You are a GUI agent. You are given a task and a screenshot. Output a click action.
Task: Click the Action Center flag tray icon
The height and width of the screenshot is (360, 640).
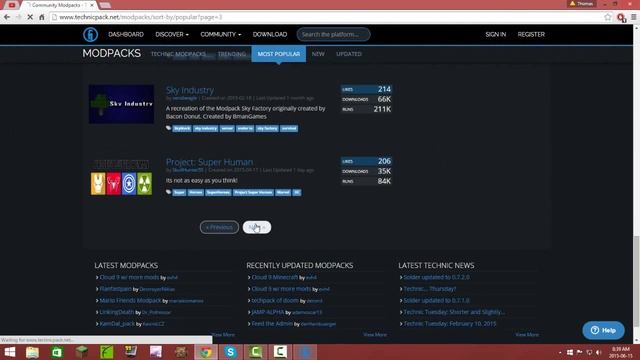tap(579, 352)
